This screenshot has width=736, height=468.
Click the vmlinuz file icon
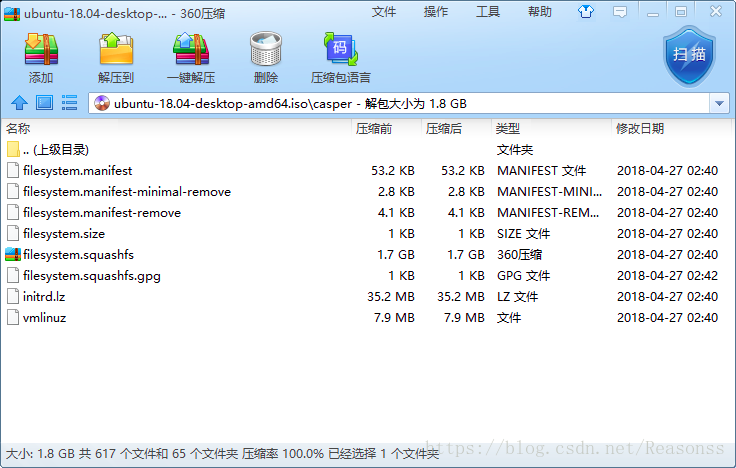pos(13,317)
